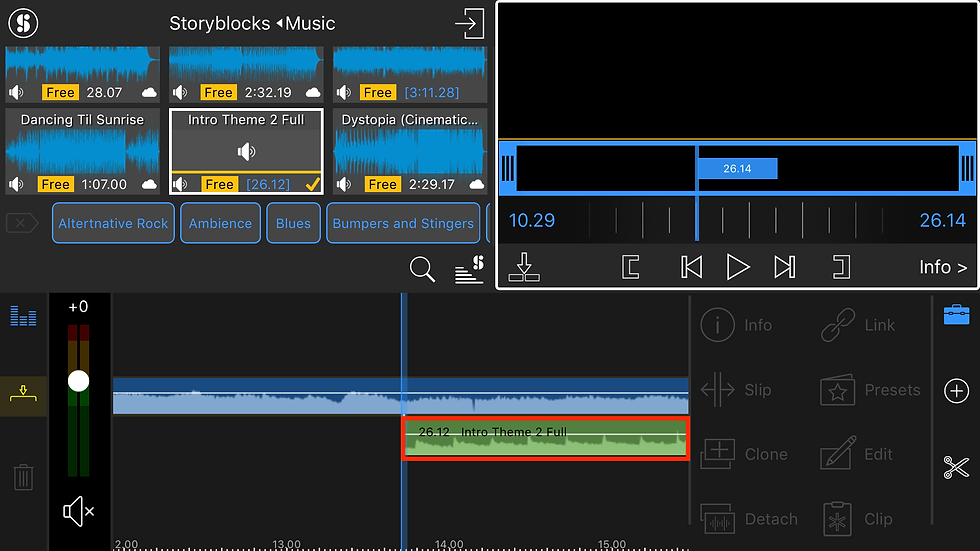Clear the genre filter tag icon

pyautogui.click(x=22, y=223)
